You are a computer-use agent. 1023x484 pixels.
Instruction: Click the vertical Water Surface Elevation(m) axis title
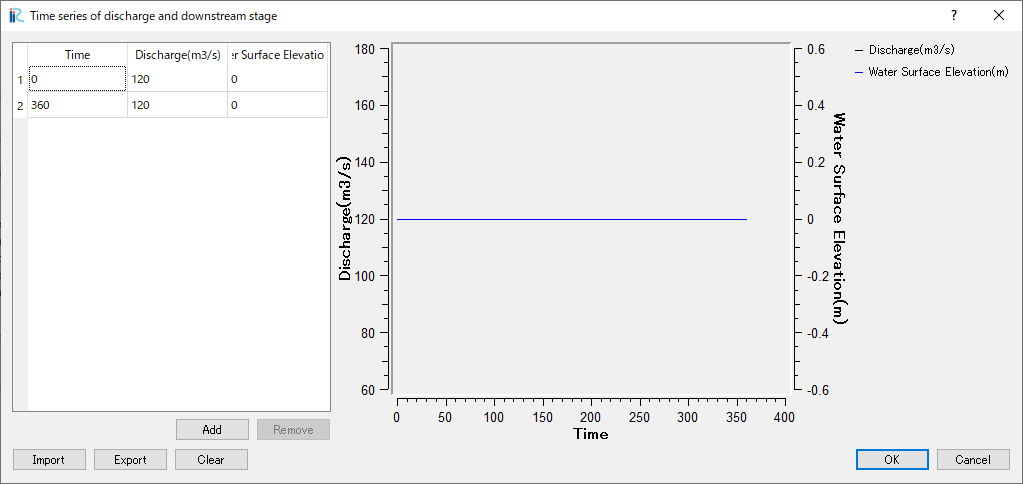(840, 219)
